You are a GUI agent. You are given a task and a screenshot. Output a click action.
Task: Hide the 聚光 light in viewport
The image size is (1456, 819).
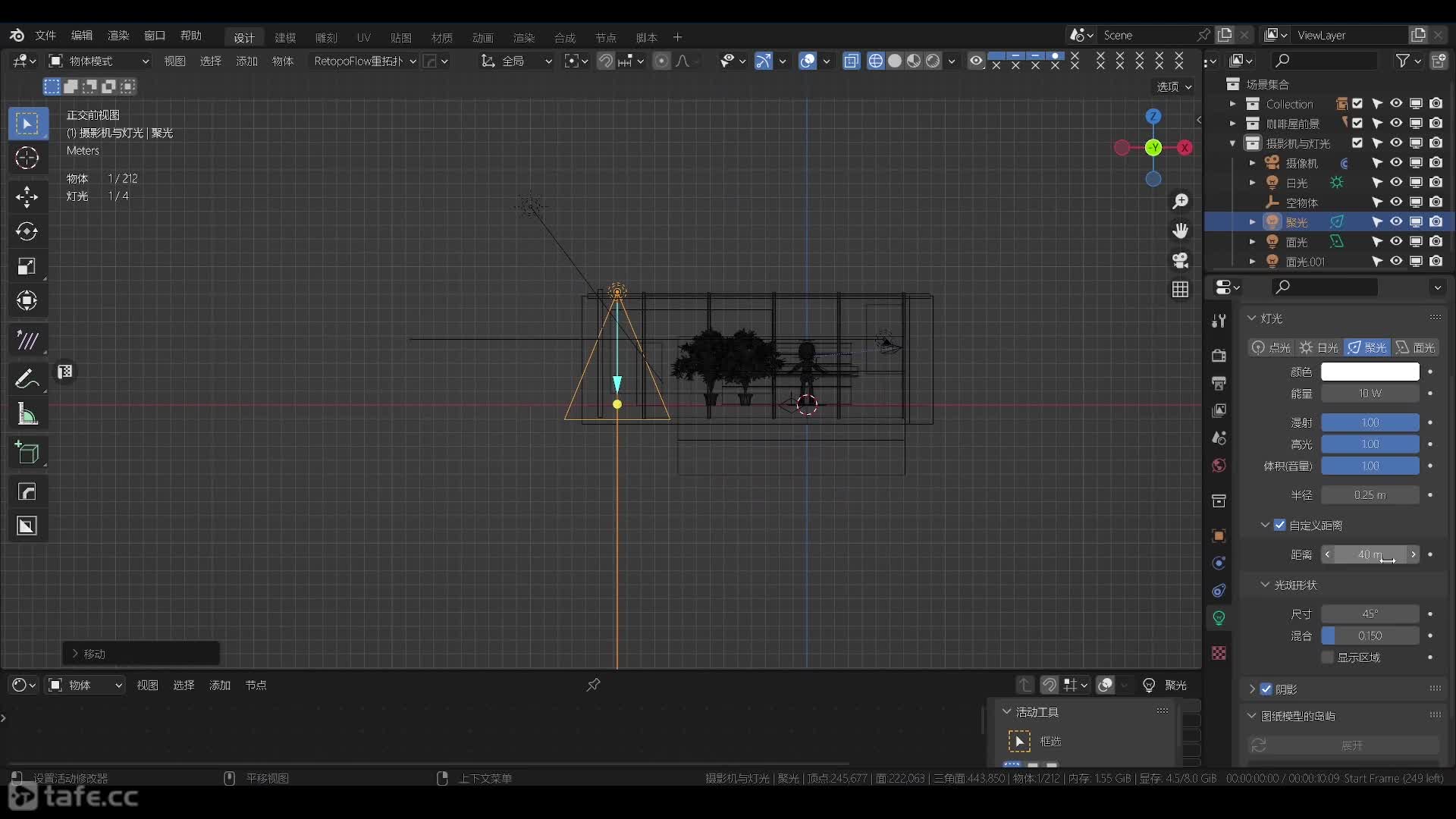click(1396, 221)
